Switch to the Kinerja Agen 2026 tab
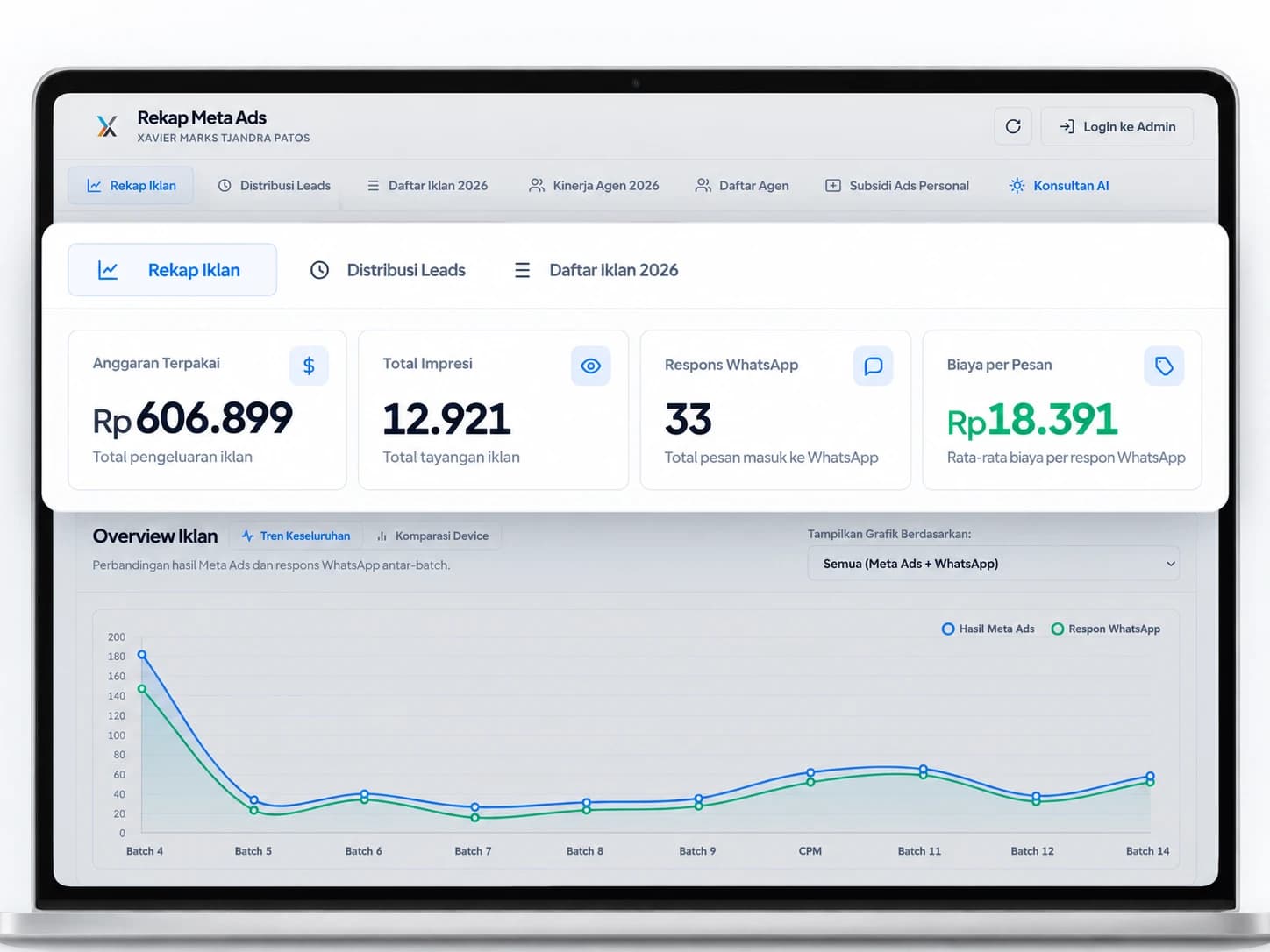Image resolution: width=1270 pixels, height=952 pixels. pyautogui.click(x=594, y=186)
